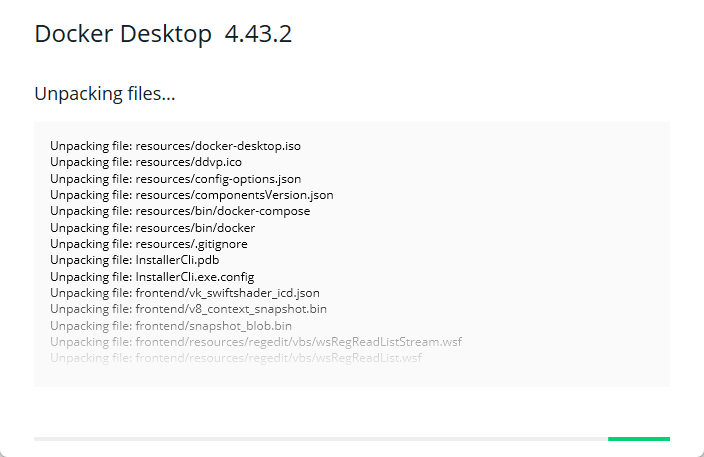
Task: Click the Docker Desktop title text
Action: [x=123, y=34]
